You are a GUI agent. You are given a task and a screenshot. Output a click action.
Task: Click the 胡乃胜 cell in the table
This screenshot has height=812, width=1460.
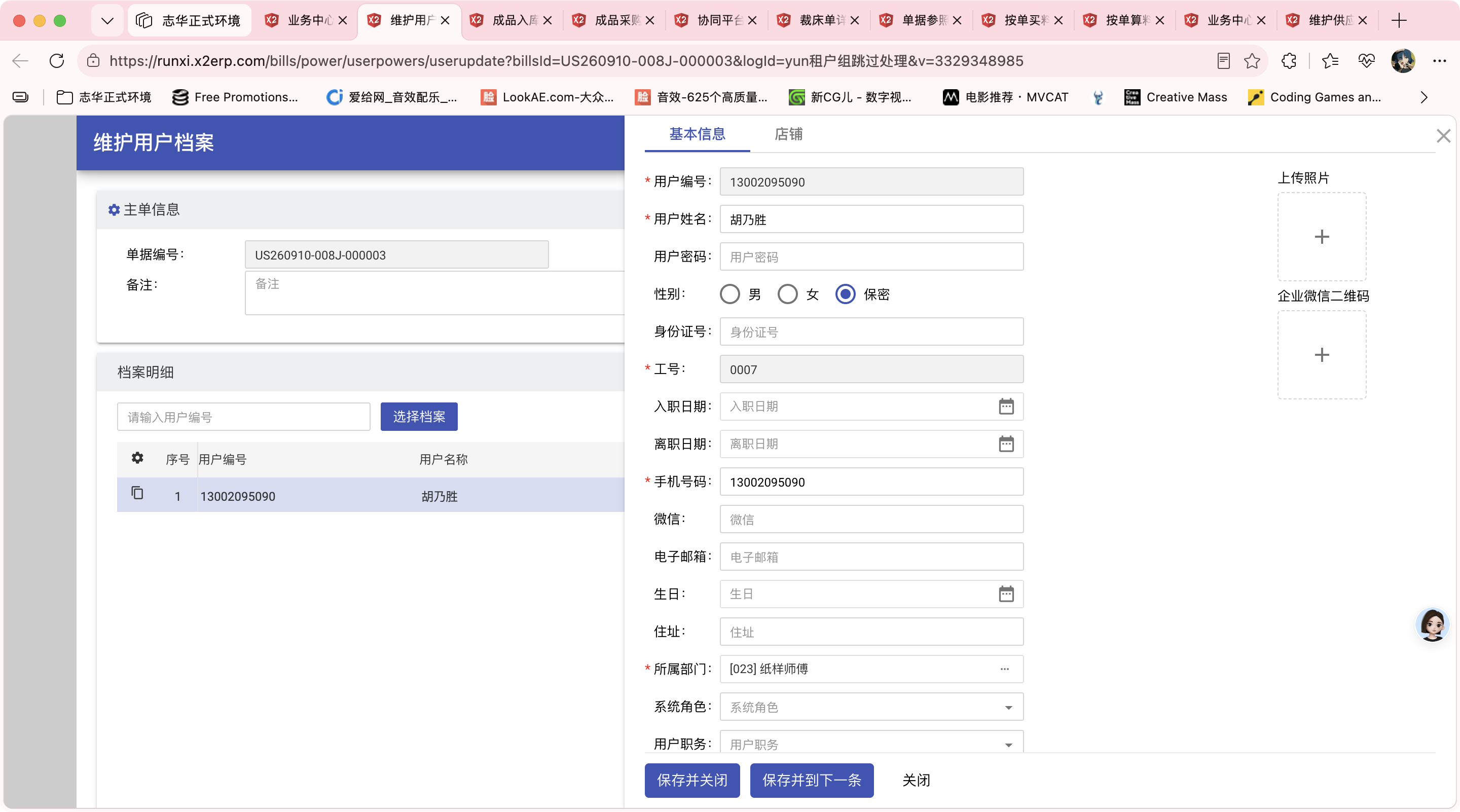pos(439,496)
